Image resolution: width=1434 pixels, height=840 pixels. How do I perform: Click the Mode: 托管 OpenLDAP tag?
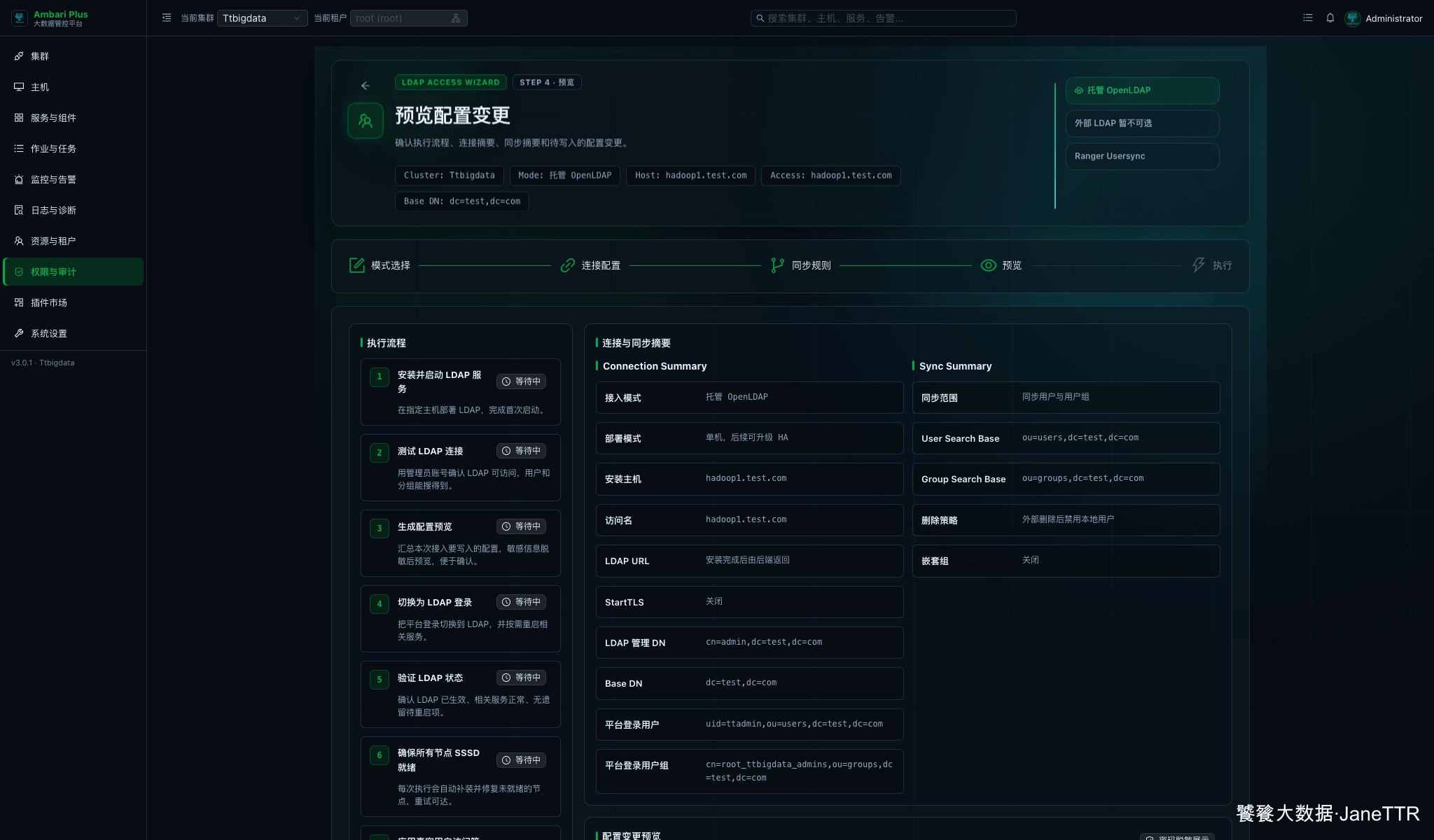[x=565, y=176]
